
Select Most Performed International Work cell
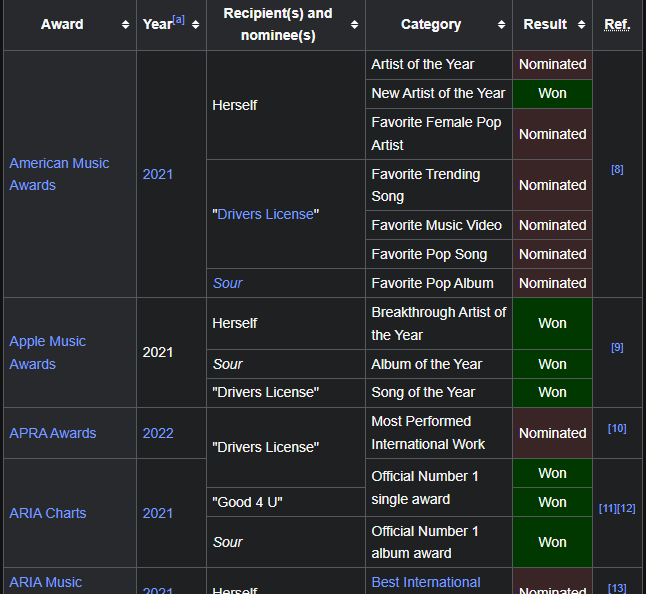(x=439, y=433)
